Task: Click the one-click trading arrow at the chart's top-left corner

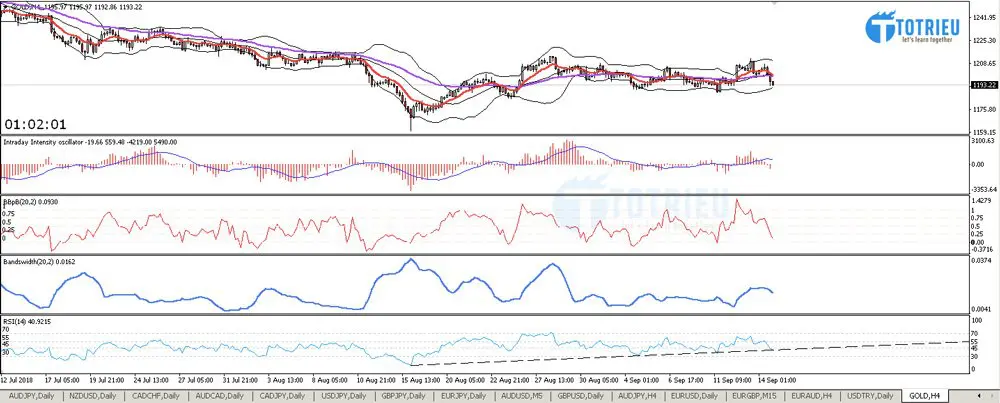Action: pyautogui.click(x=6, y=6)
